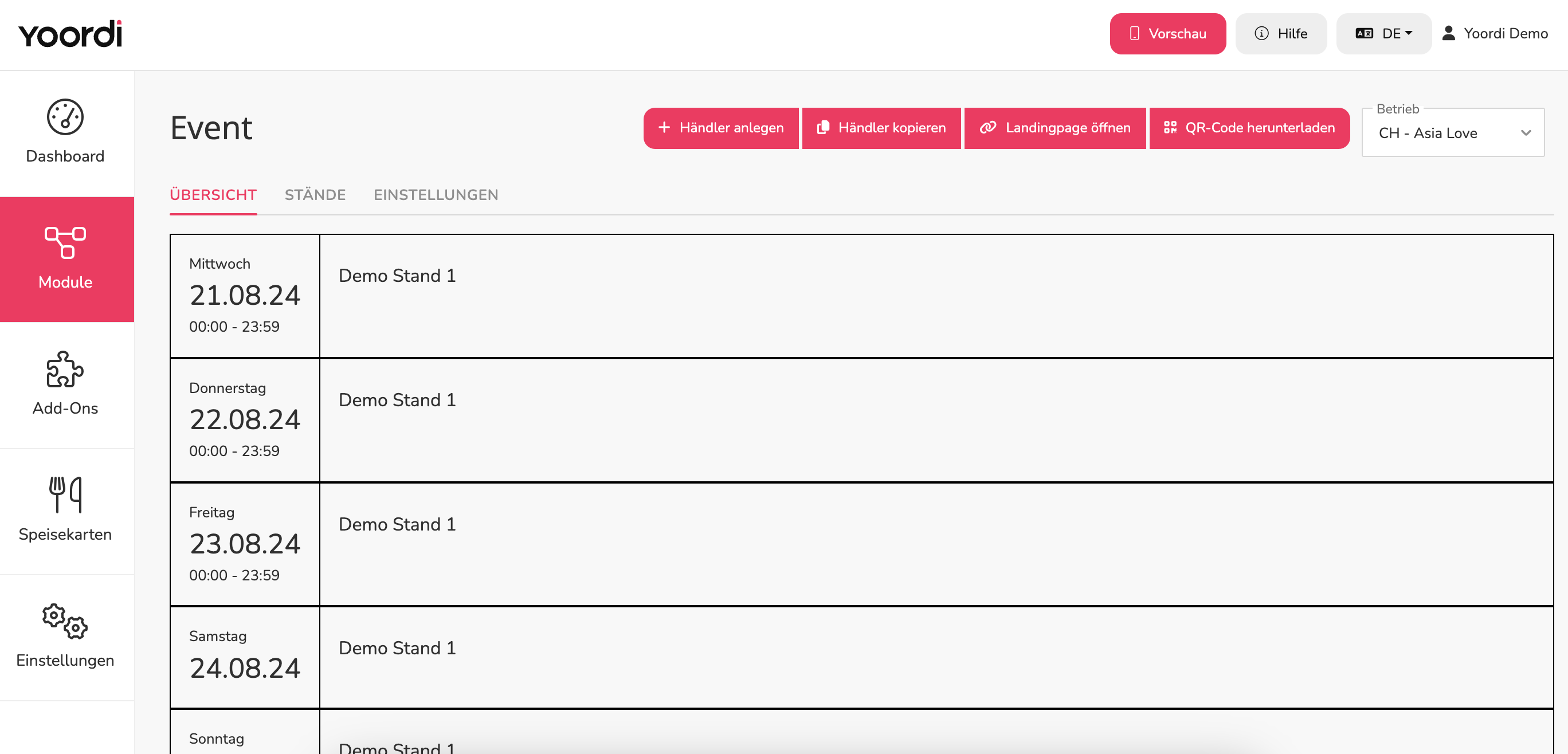The height and width of the screenshot is (754, 1568).
Task: Open the Add-Ons puzzle icon
Action: (65, 370)
